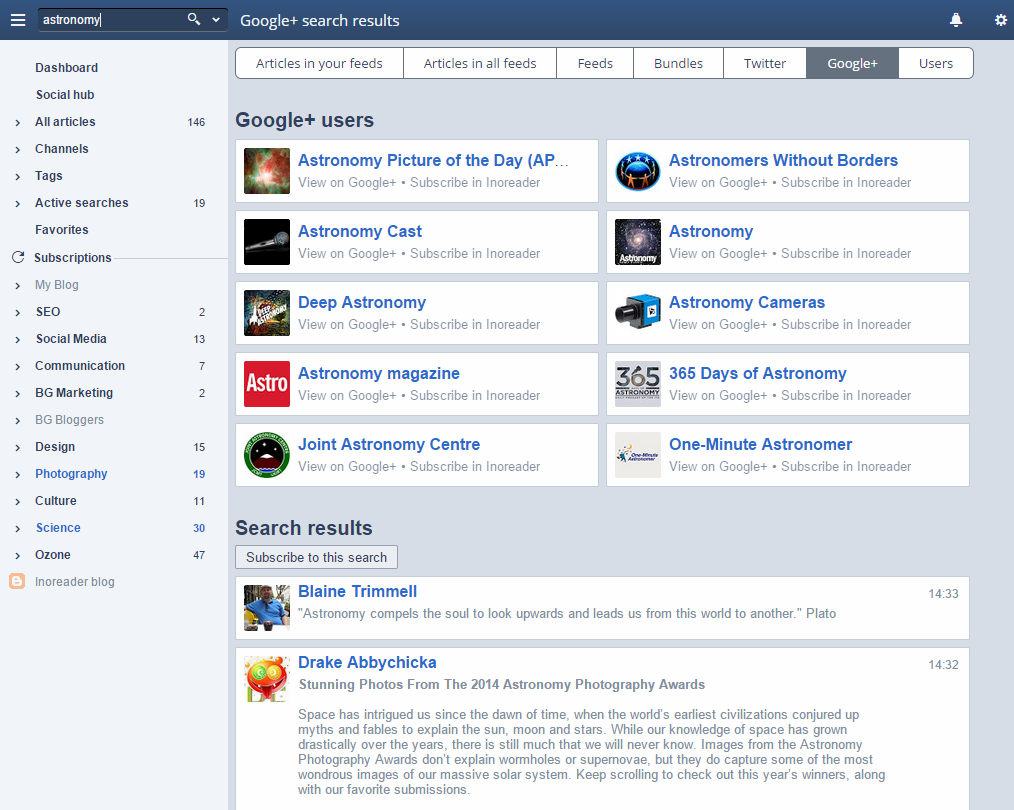1014x810 pixels.
Task: Click the Science unread count 30
Action: (199, 528)
